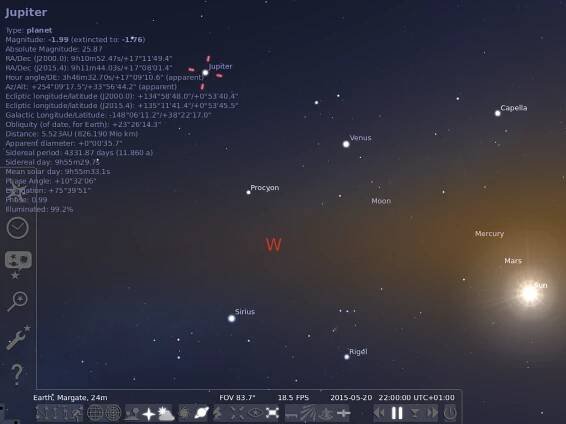
Task: Hide planet labels with Saturn icon
Action: coord(201,413)
